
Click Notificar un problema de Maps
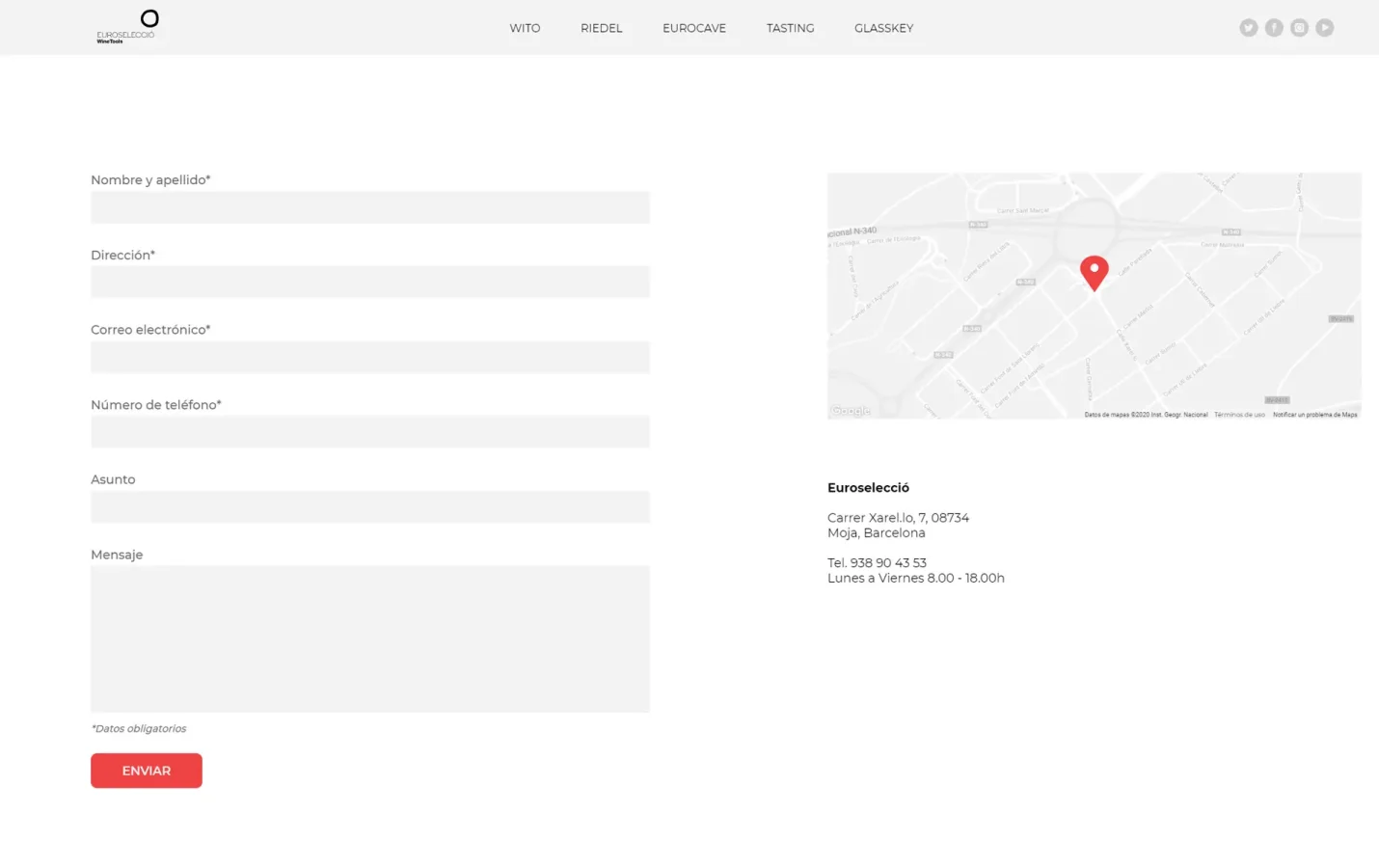click(1314, 415)
